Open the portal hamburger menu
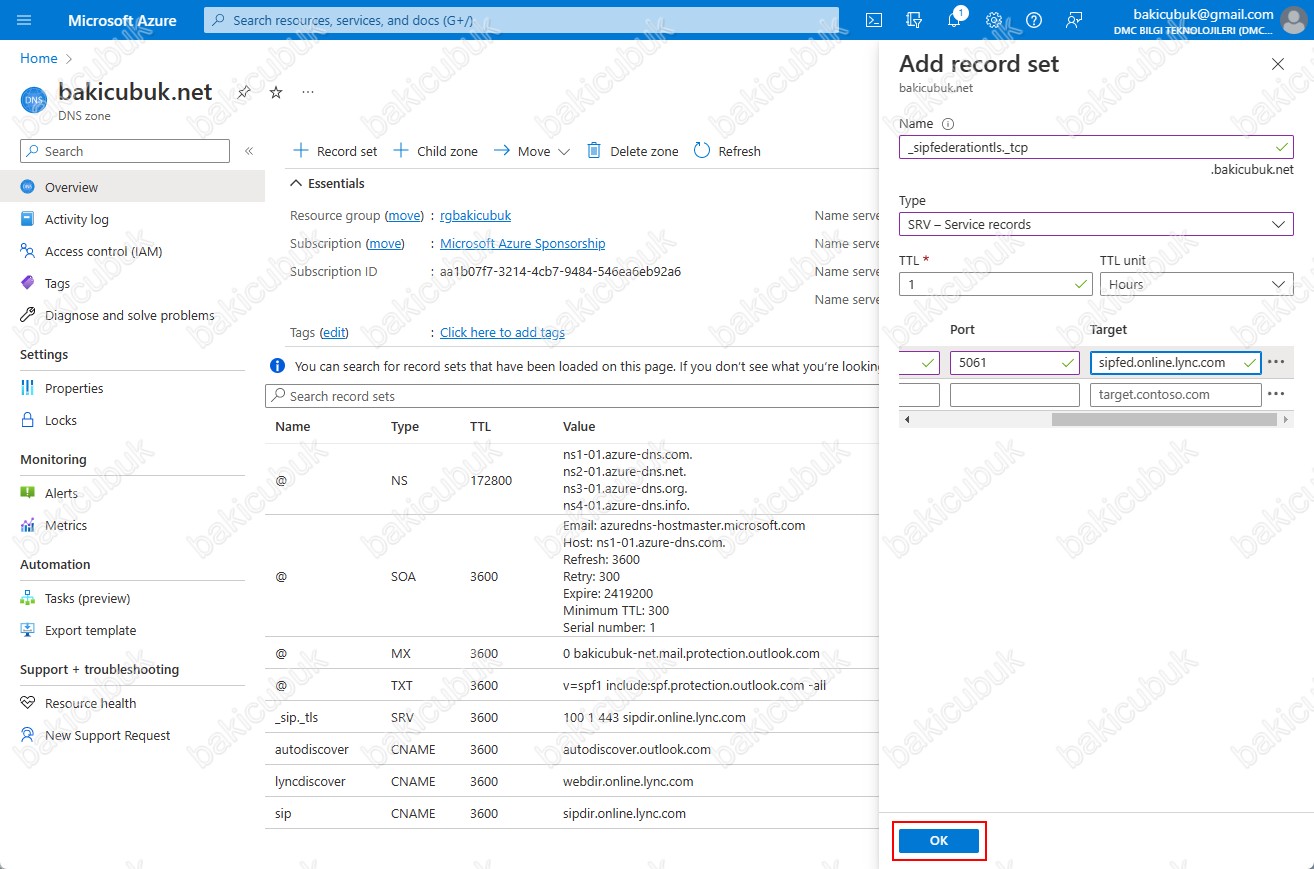 [25, 20]
